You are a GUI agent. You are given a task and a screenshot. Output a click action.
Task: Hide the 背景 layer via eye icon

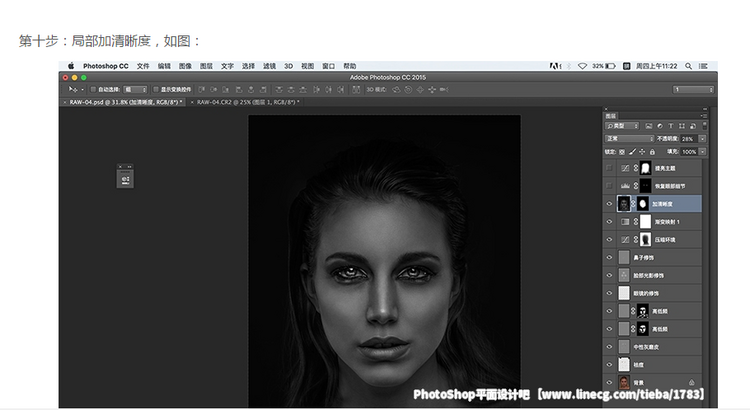click(610, 383)
